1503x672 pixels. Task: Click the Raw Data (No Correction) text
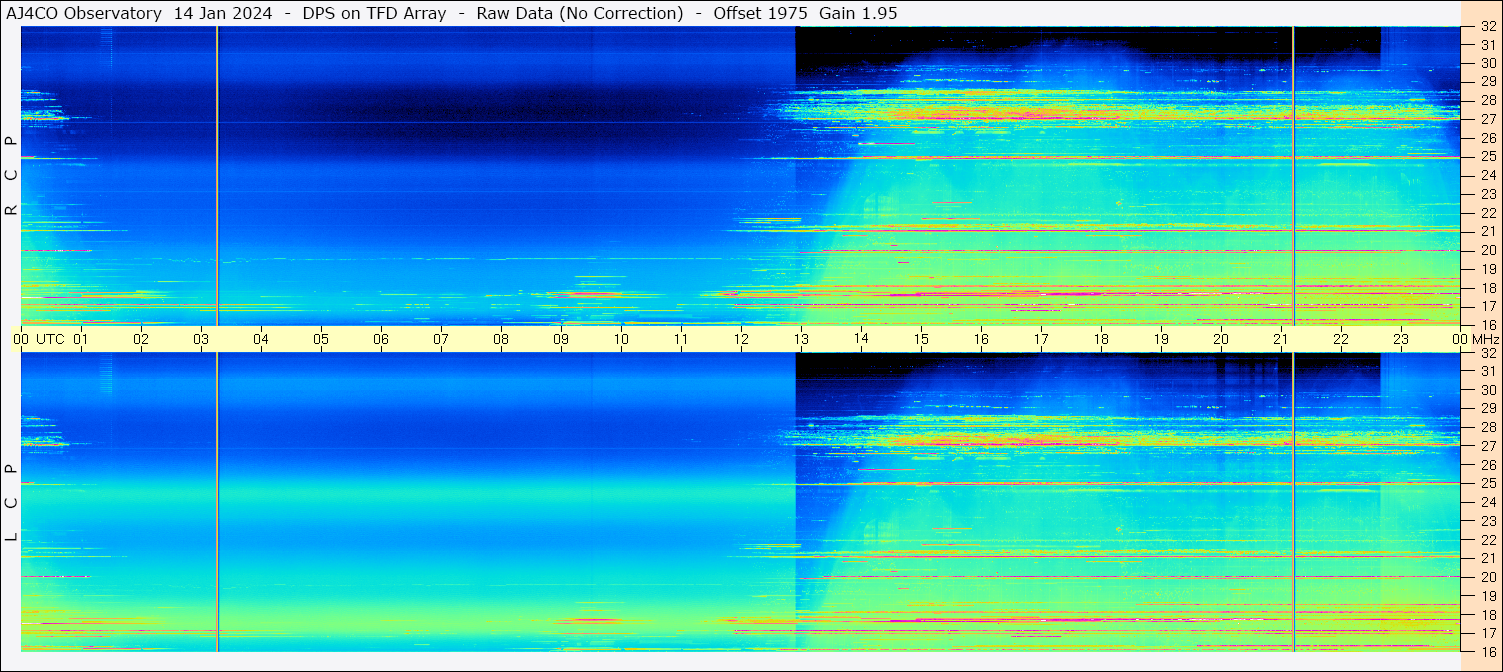click(x=580, y=13)
